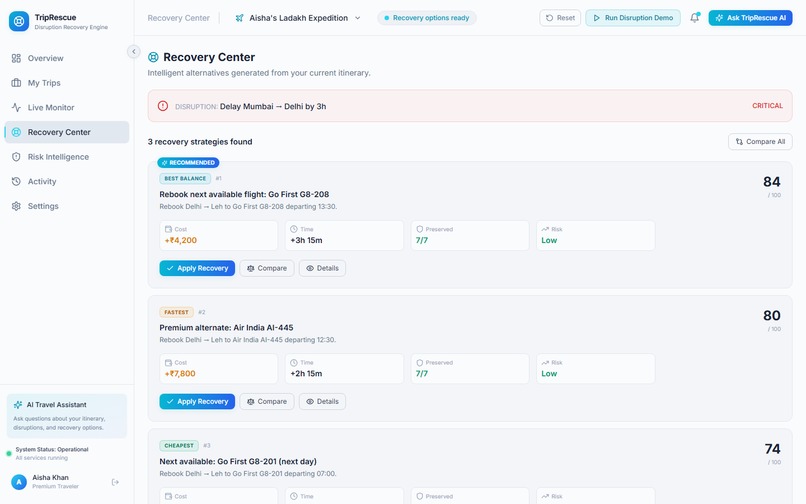Compare the Go First G8-208 option

(267, 268)
